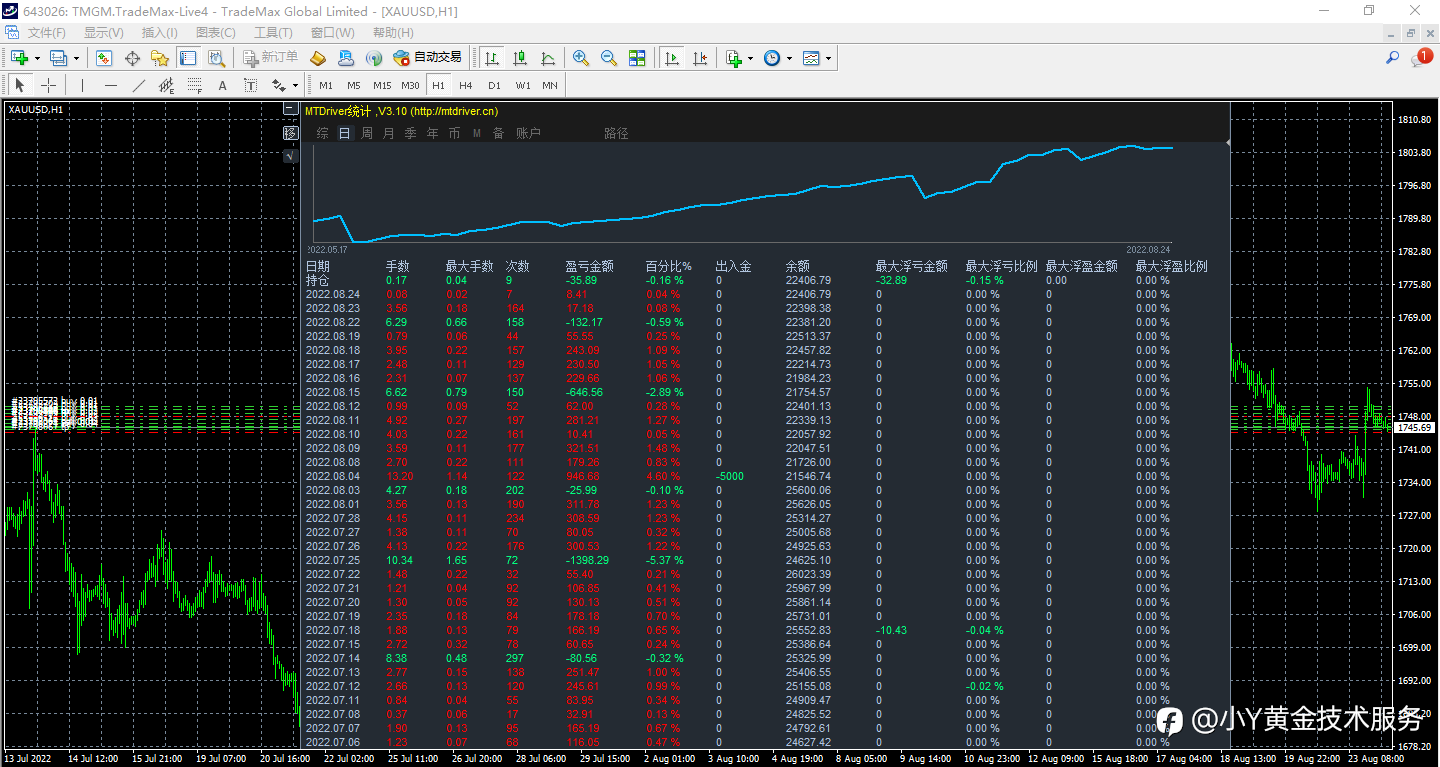Open the 图表(C) menu
Image resolution: width=1440 pixels, height=767 pixels.
click(215, 32)
